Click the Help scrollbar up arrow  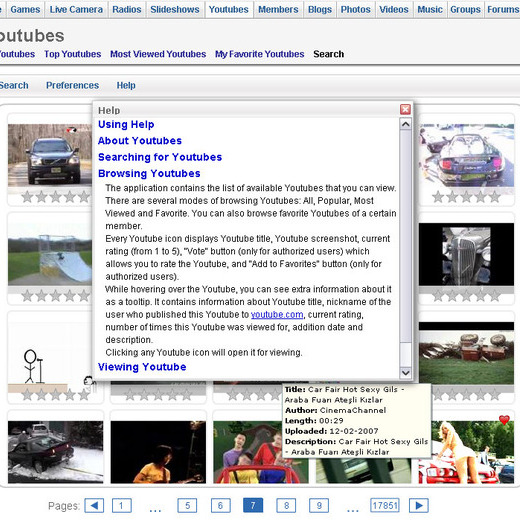pyautogui.click(x=405, y=124)
